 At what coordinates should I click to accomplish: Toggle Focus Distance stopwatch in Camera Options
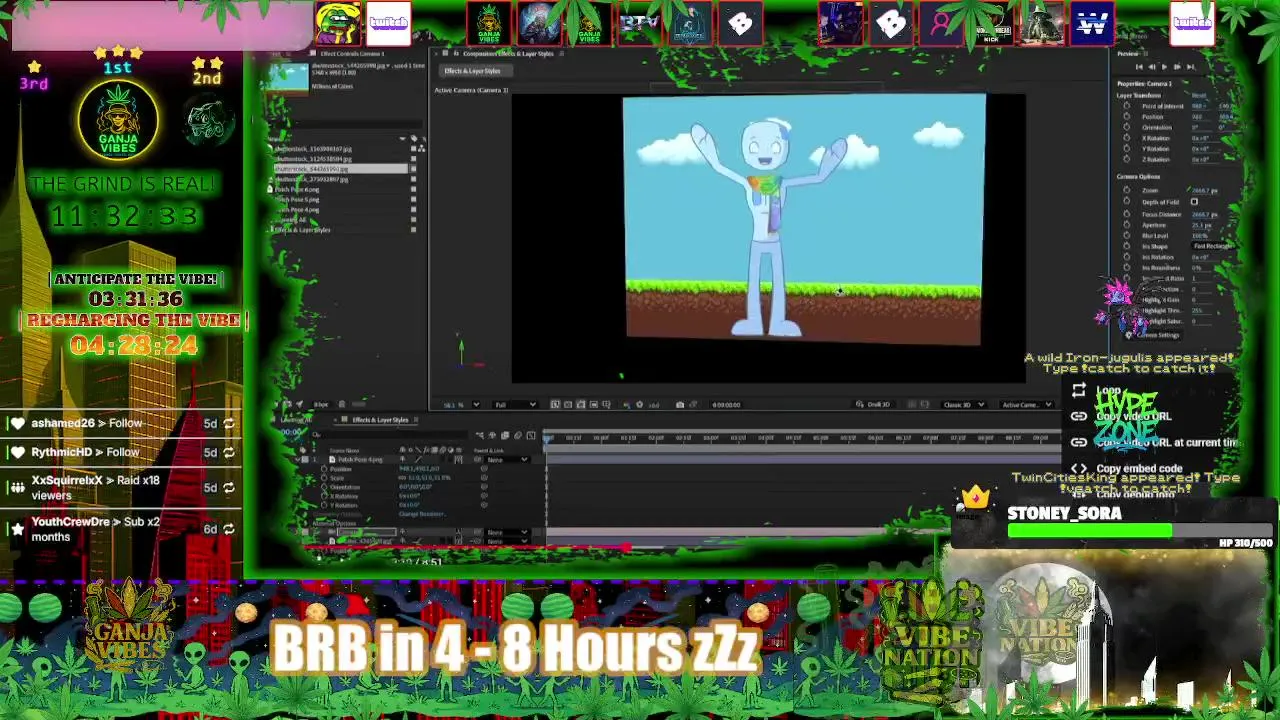pos(1127,214)
